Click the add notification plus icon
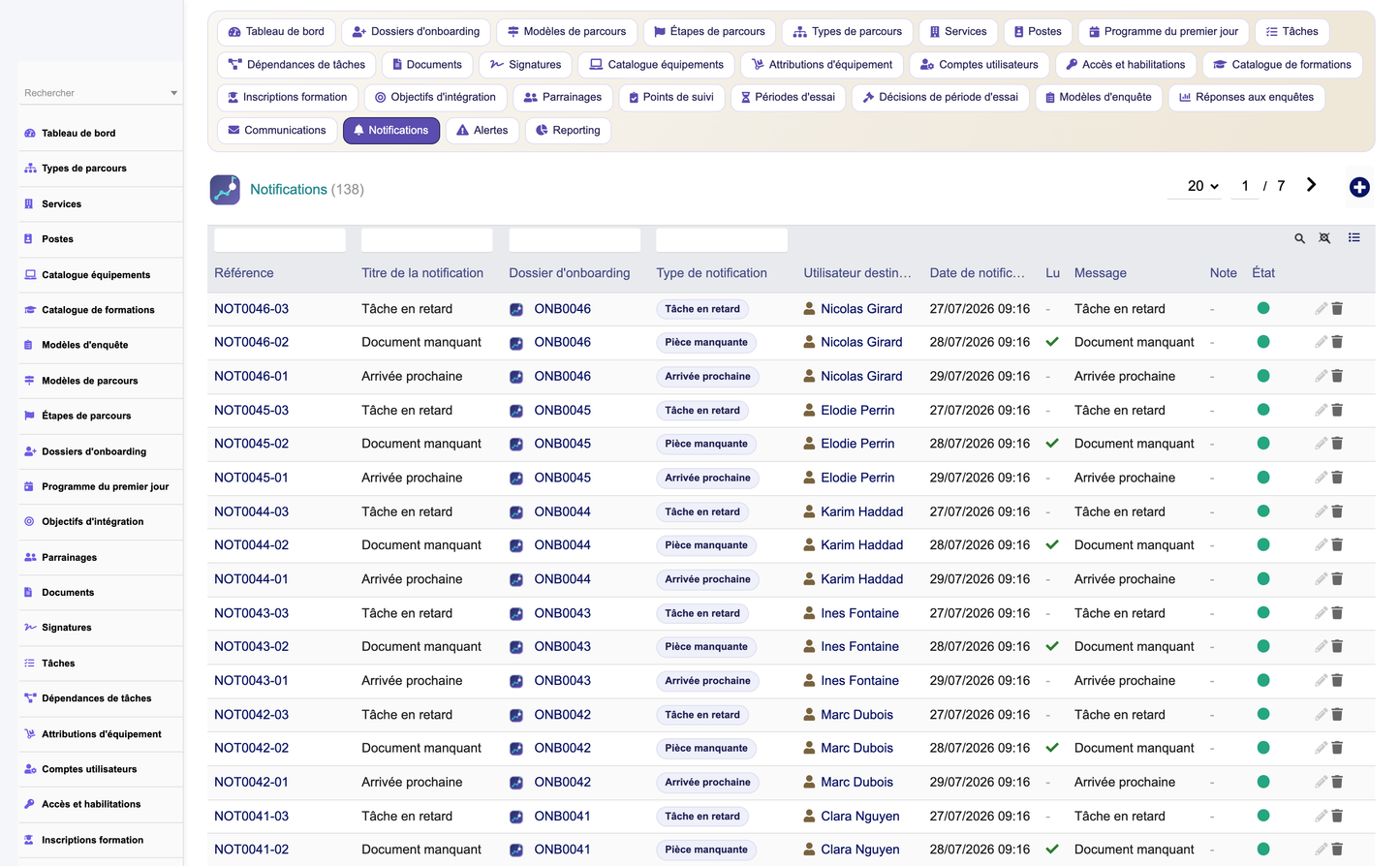The width and height of the screenshot is (1400, 866). (x=1359, y=187)
